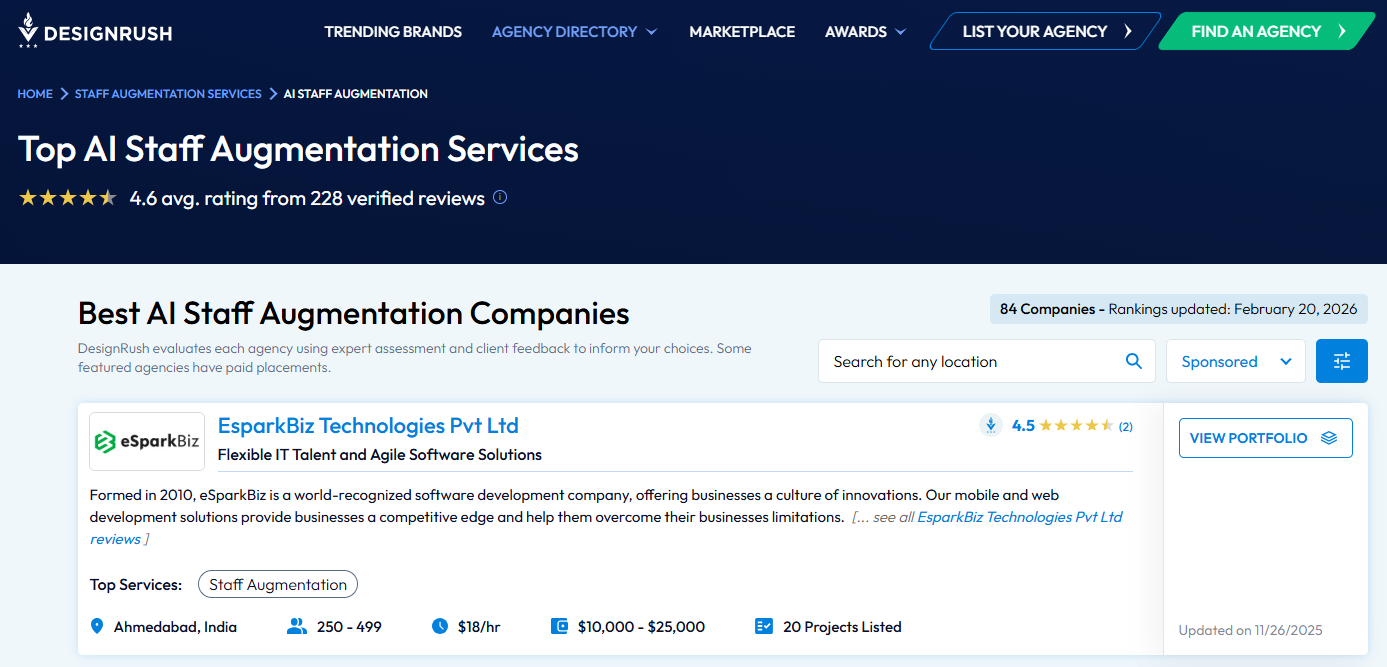Click the budget wallet icon

(x=560, y=627)
